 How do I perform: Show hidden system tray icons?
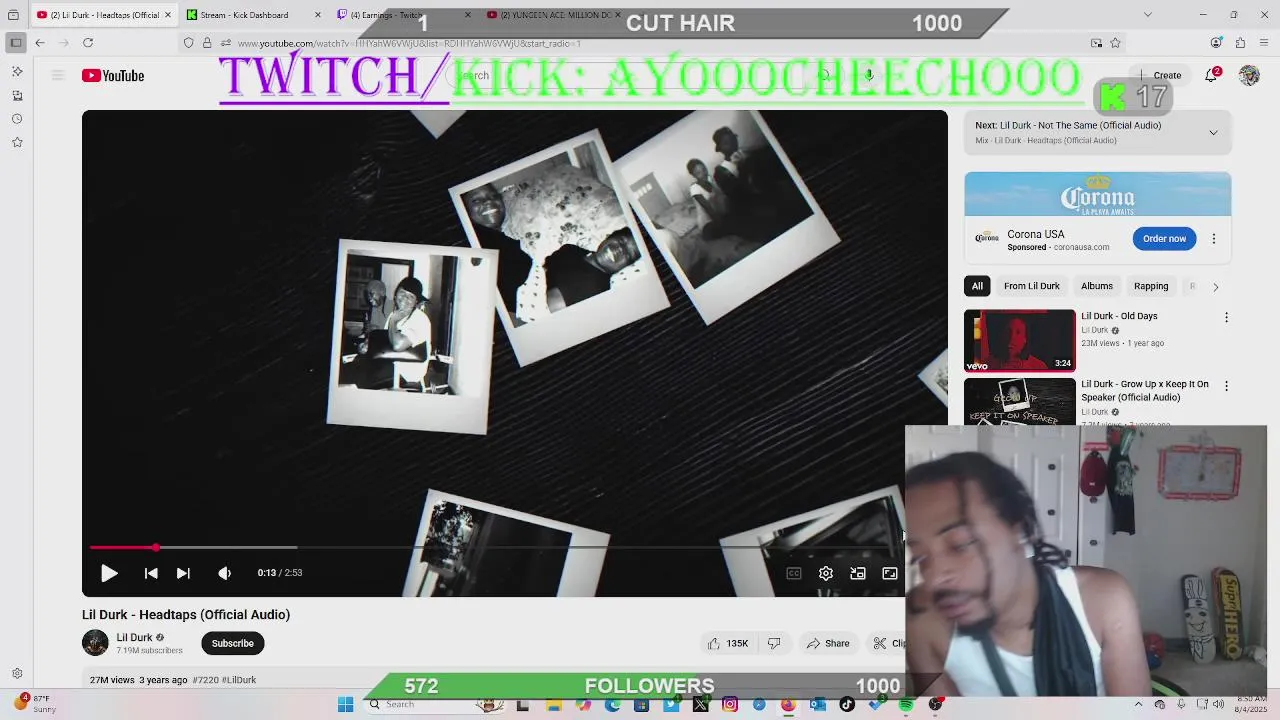coord(1138,705)
